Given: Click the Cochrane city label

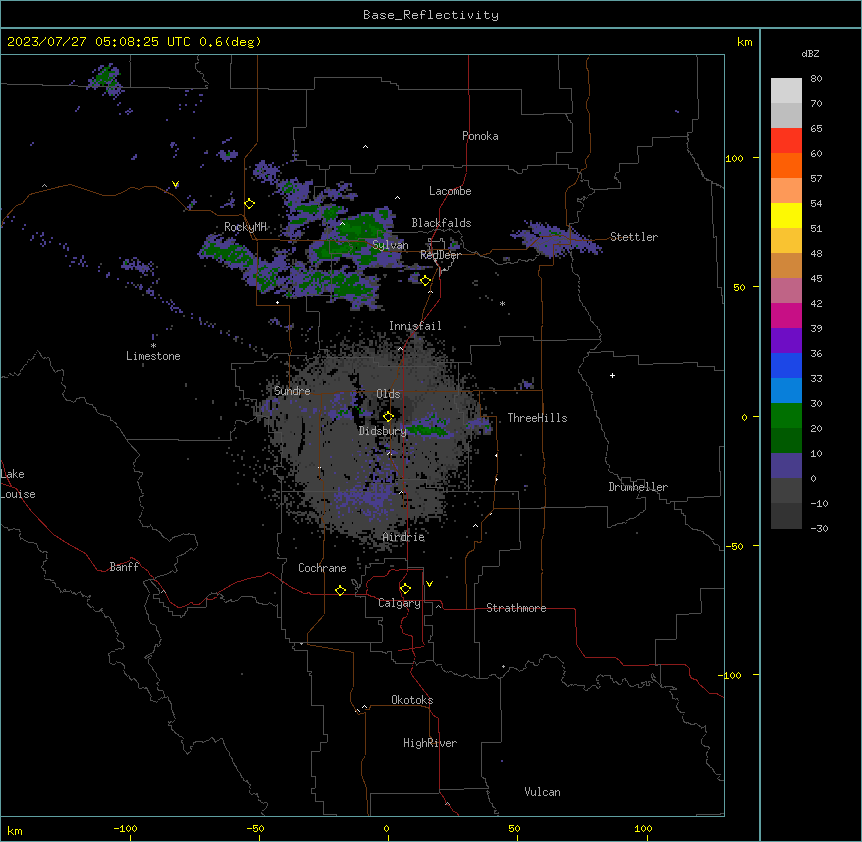Looking at the screenshot, I should 322,568.
